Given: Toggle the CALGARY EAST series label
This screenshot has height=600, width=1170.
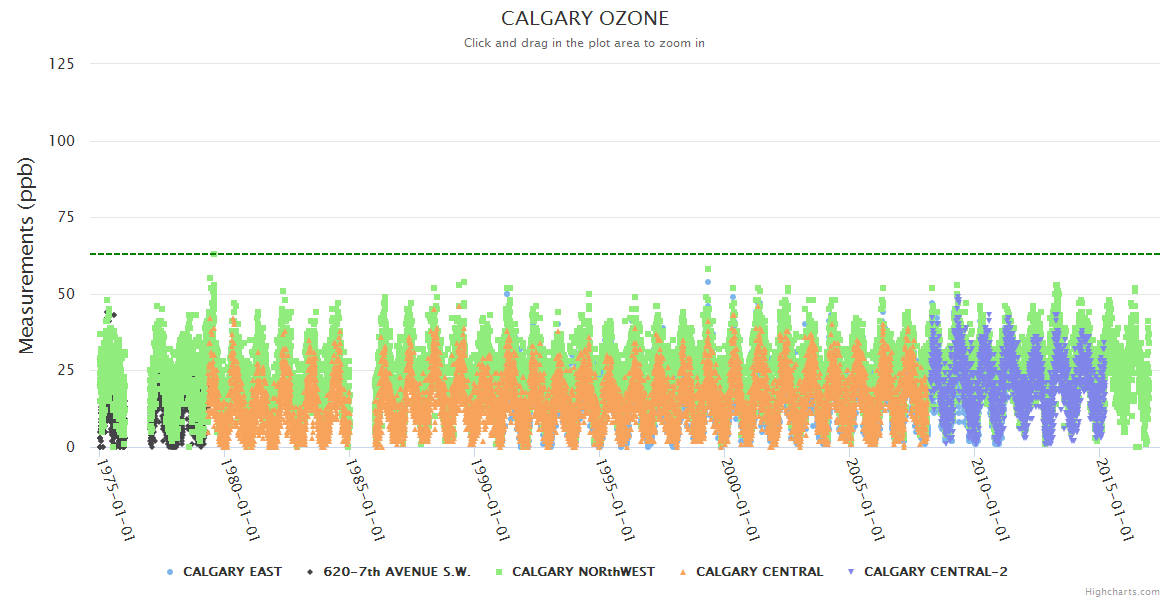Looking at the screenshot, I should (x=232, y=572).
